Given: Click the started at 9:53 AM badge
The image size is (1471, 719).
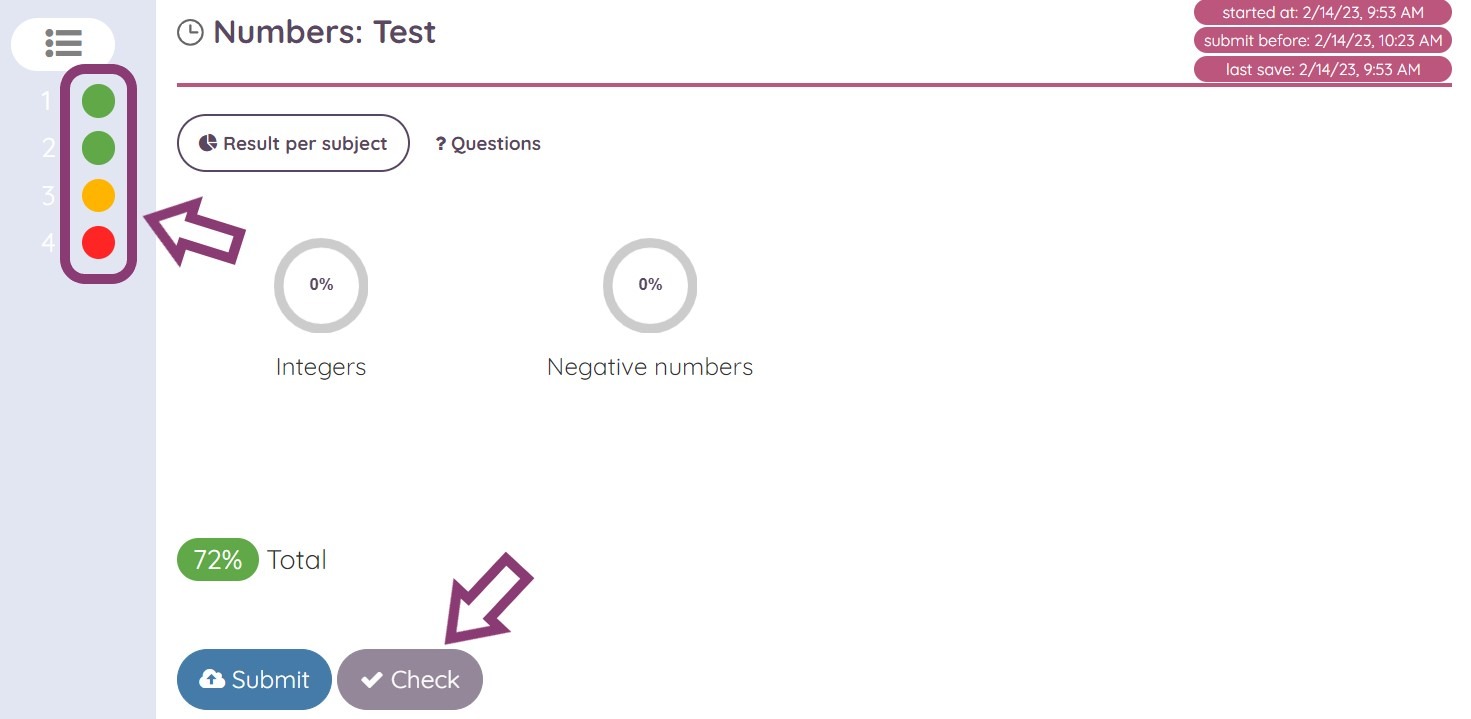Looking at the screenshot, I should pyautogui.click(x=1322, y=12).
